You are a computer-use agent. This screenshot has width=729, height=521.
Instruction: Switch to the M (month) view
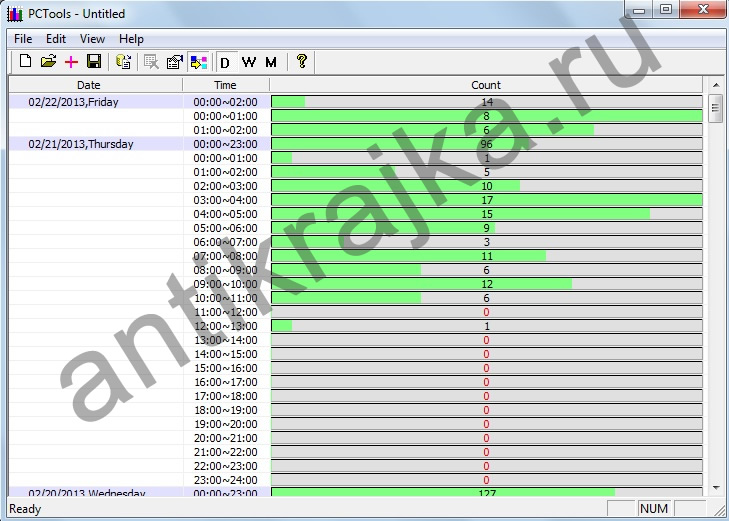(271, 62)
